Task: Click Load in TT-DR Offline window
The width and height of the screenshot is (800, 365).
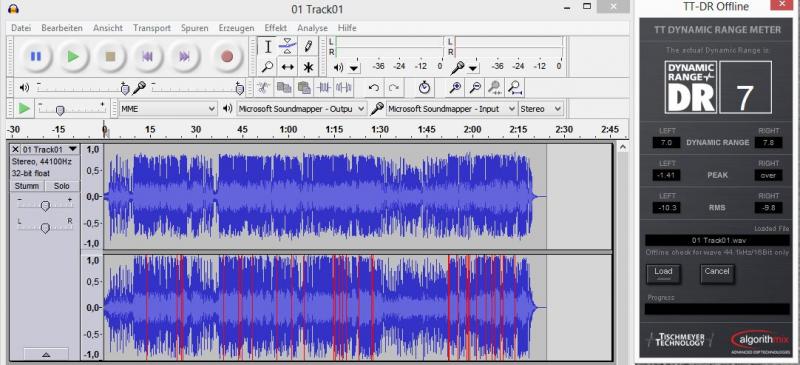Action: tap(663, 274)
